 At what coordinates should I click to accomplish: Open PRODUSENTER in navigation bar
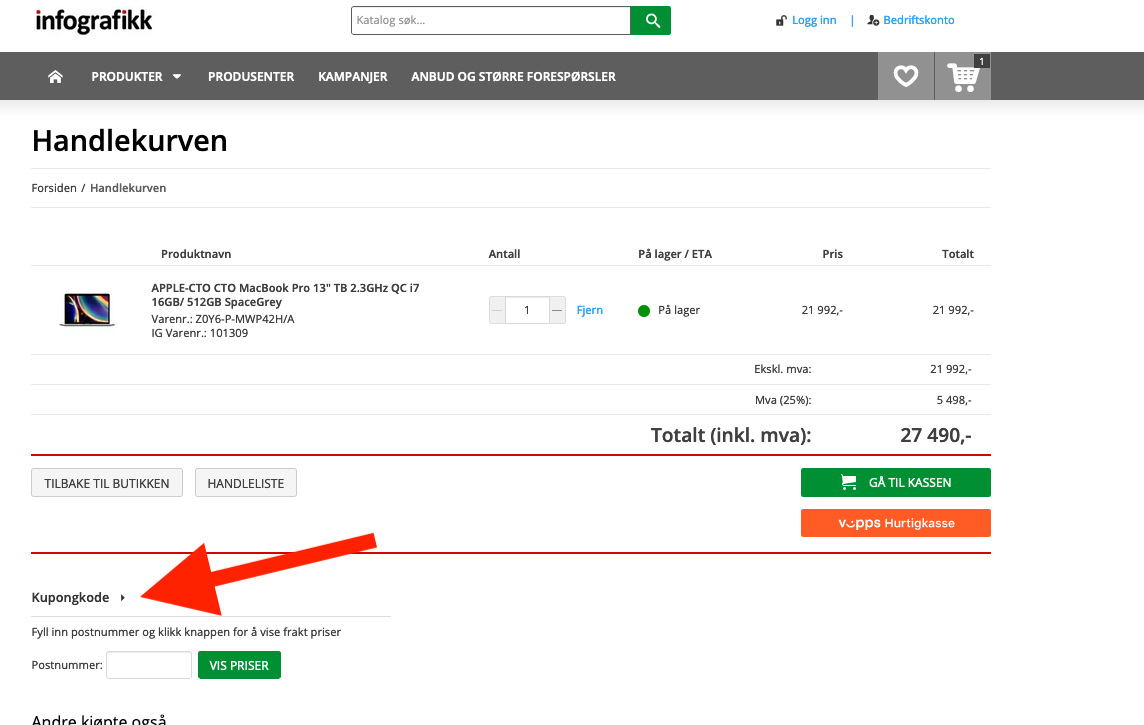tap(251, 77)
